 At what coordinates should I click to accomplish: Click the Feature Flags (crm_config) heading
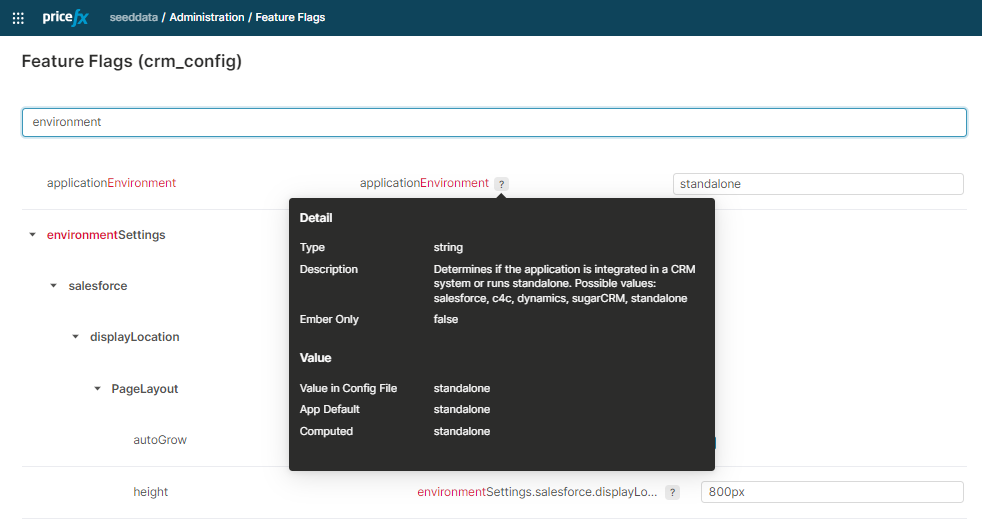click(x=132, y=62)
